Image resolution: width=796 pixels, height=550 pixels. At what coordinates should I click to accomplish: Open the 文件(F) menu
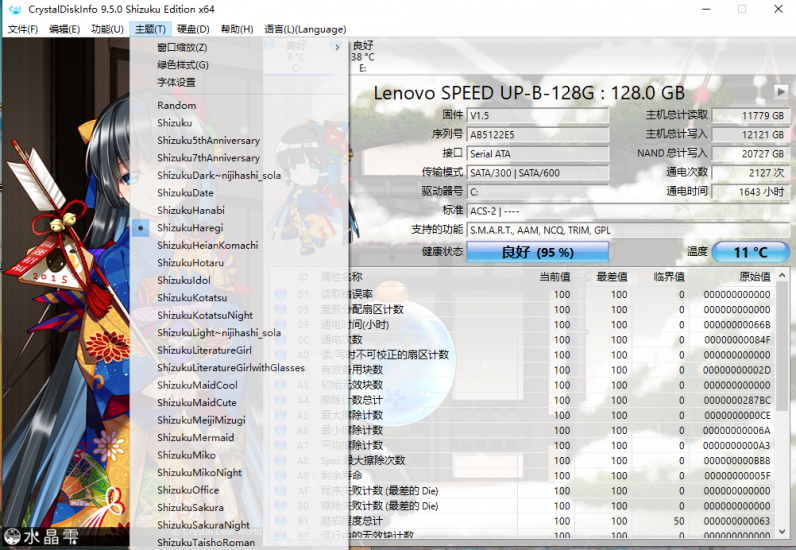[x=23, y=29]
